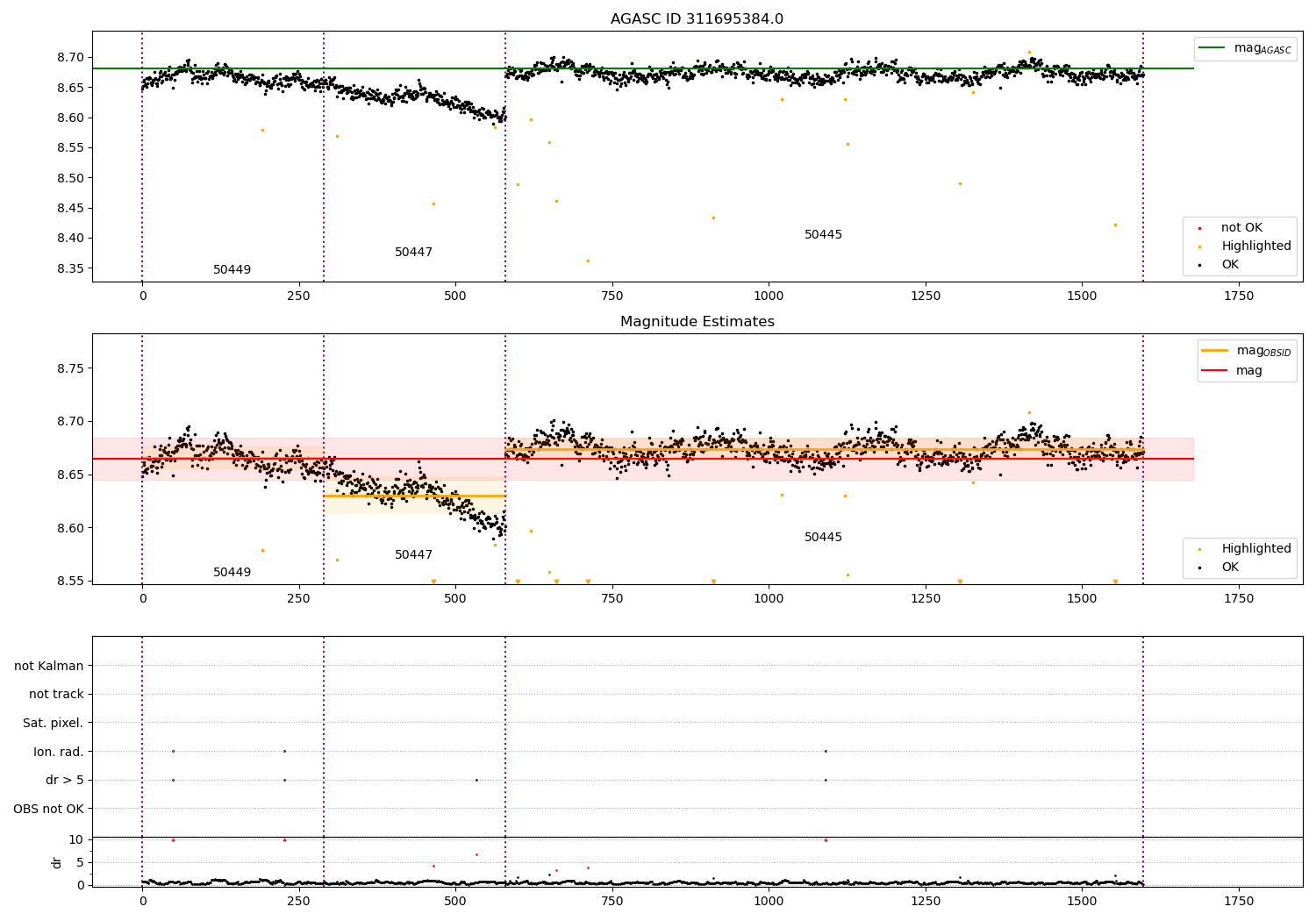The image size is (1316, 921).
Task: Select 'OK' in the middle plot legend
Action: tap(1230, 568)
